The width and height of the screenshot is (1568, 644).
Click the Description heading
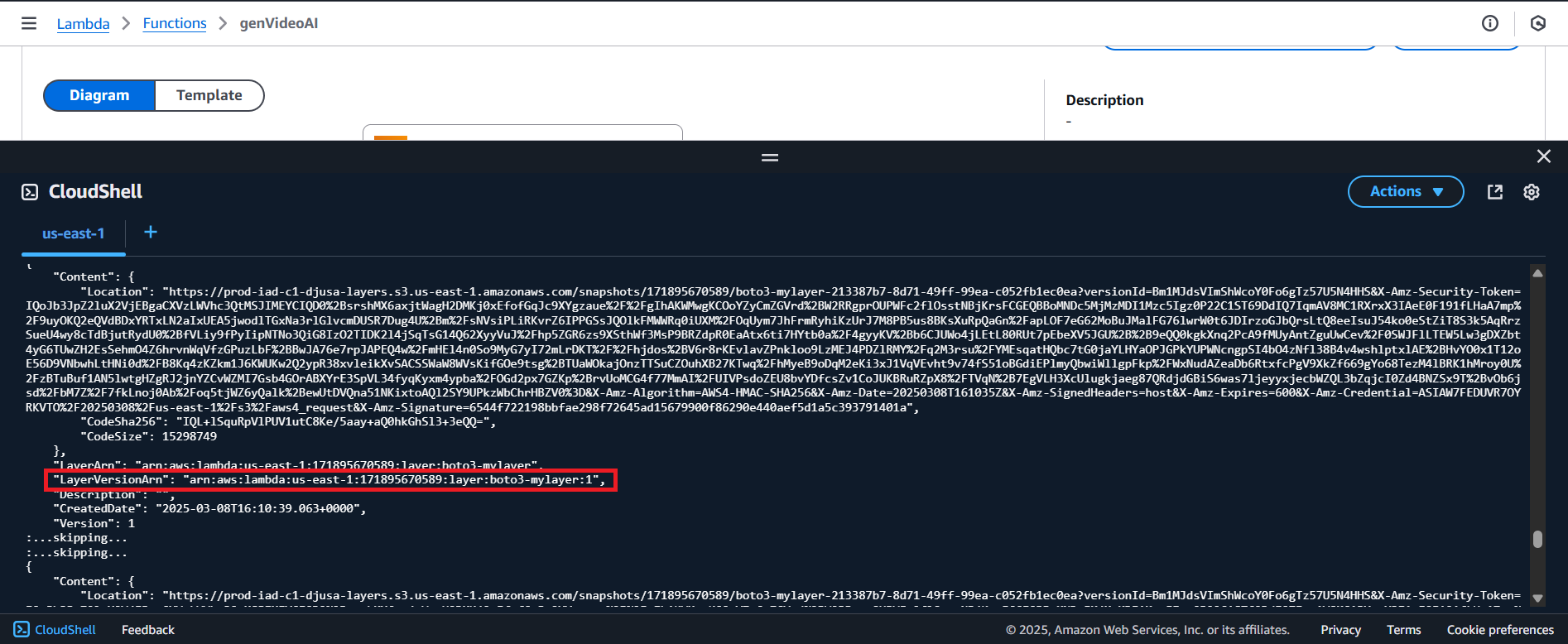pos(1104,100)
